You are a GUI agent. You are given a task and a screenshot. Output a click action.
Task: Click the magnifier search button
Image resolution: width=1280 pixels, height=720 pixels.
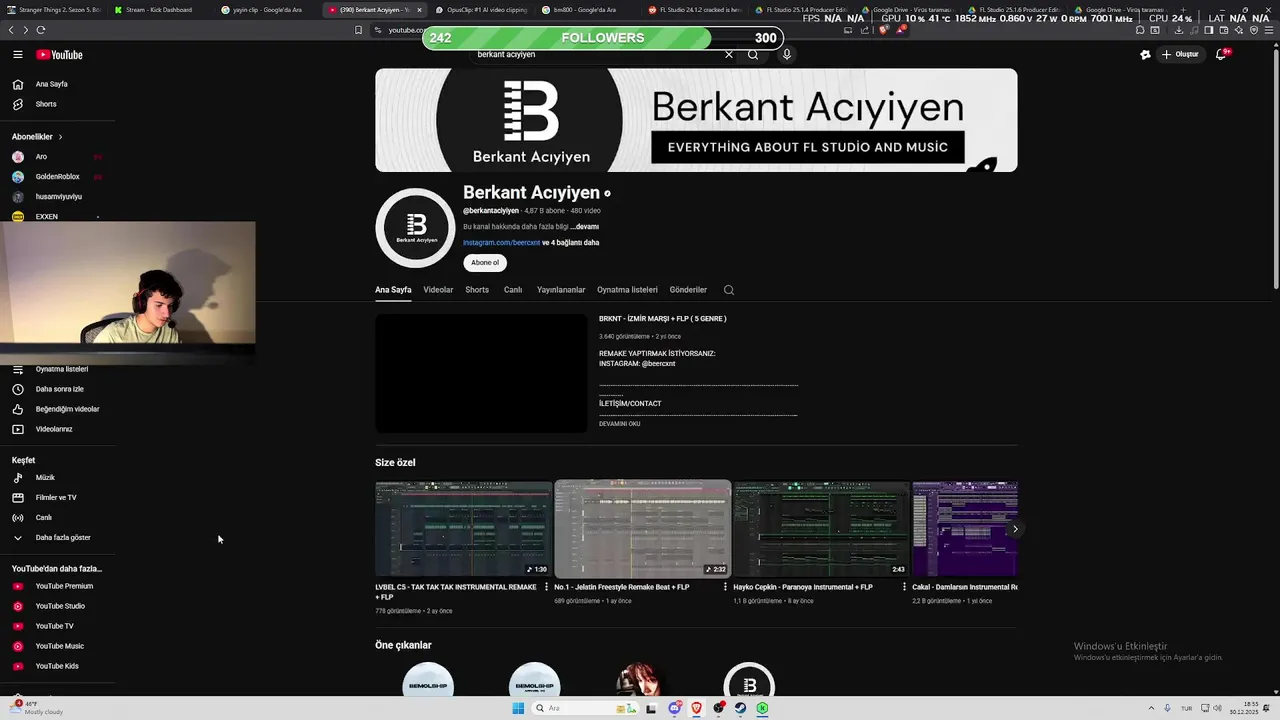coord(753,55)
